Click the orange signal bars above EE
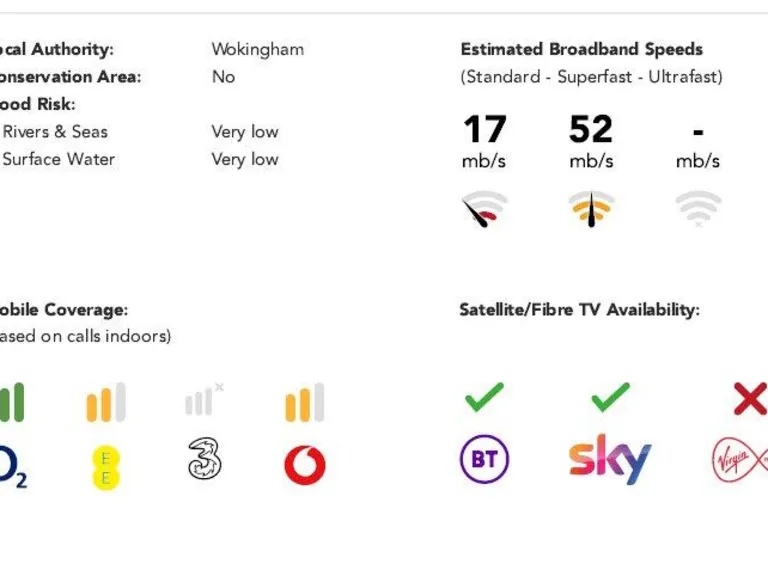The height and width of the screenshot is (576, 768). [x=105, y=402]
